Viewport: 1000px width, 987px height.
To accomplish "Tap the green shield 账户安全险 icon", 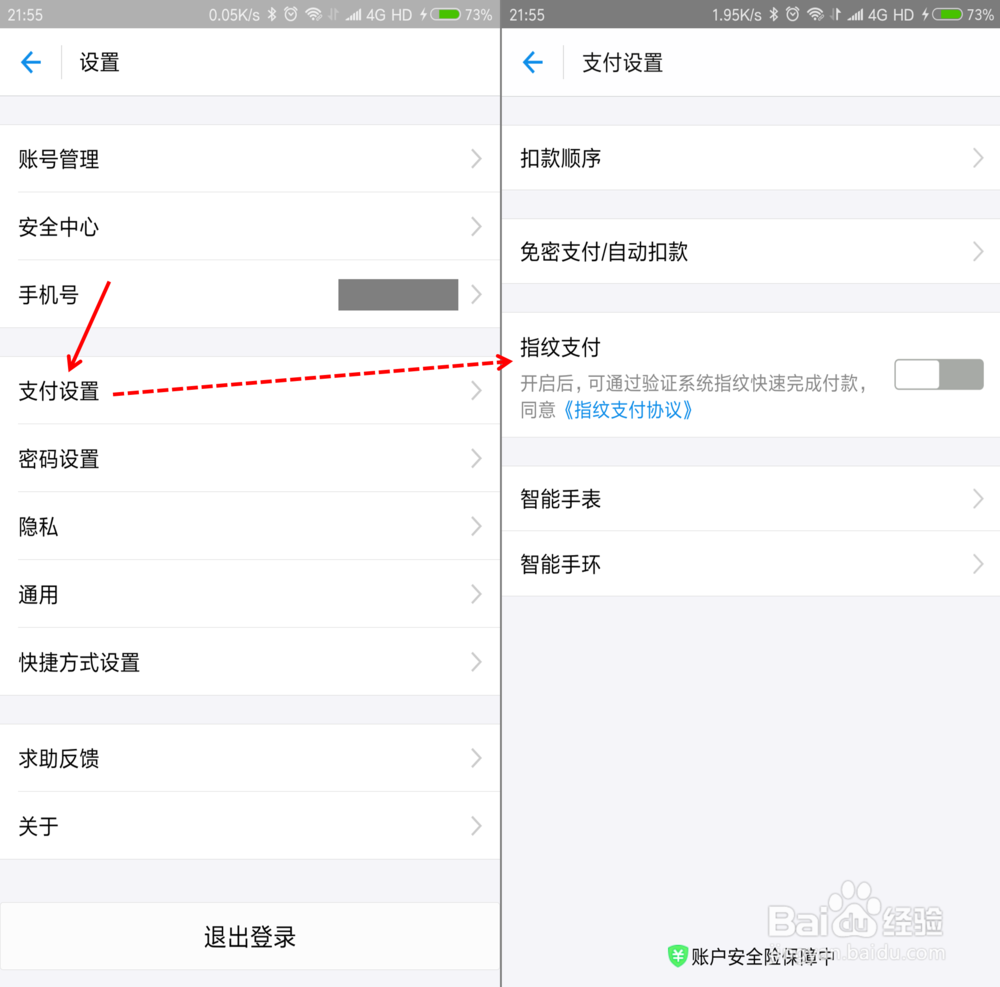I will click(x=677, y=956).
